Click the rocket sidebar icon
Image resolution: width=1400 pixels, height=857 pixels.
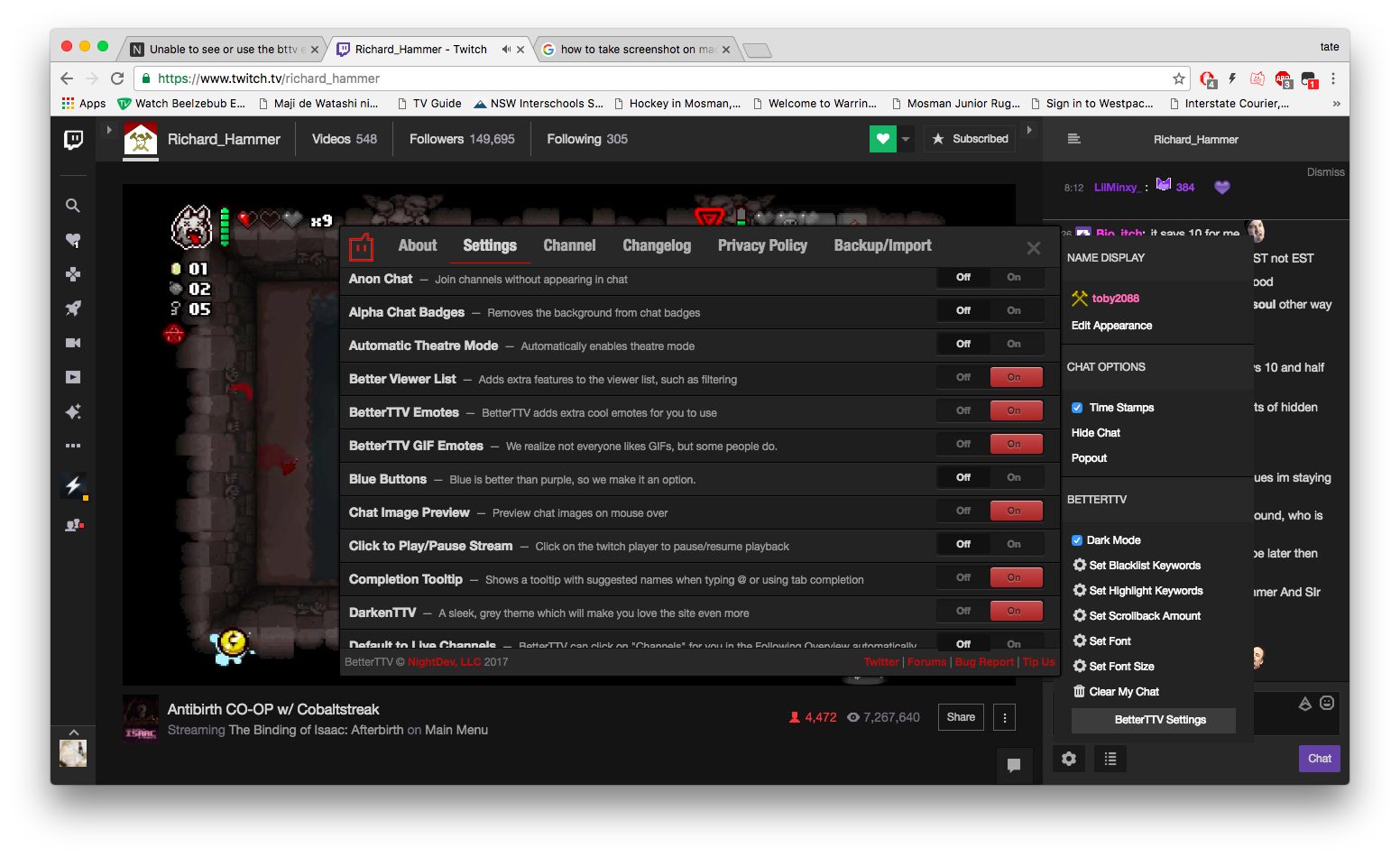coord(73,309)
